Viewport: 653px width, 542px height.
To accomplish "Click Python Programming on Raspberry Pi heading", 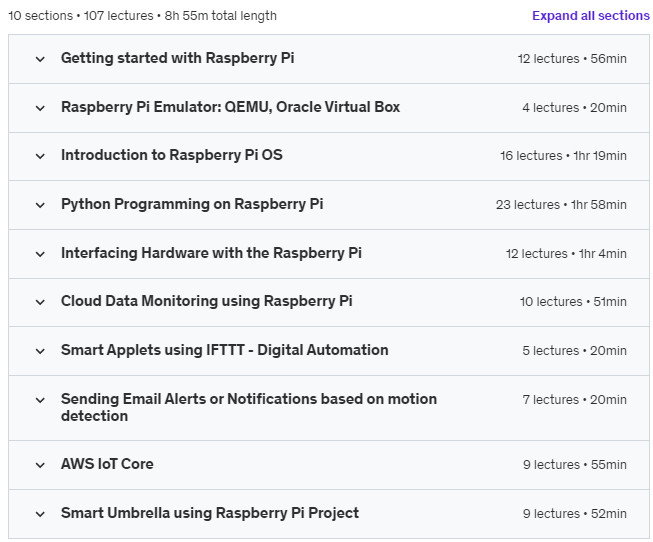I will click(x=192, y=204).
